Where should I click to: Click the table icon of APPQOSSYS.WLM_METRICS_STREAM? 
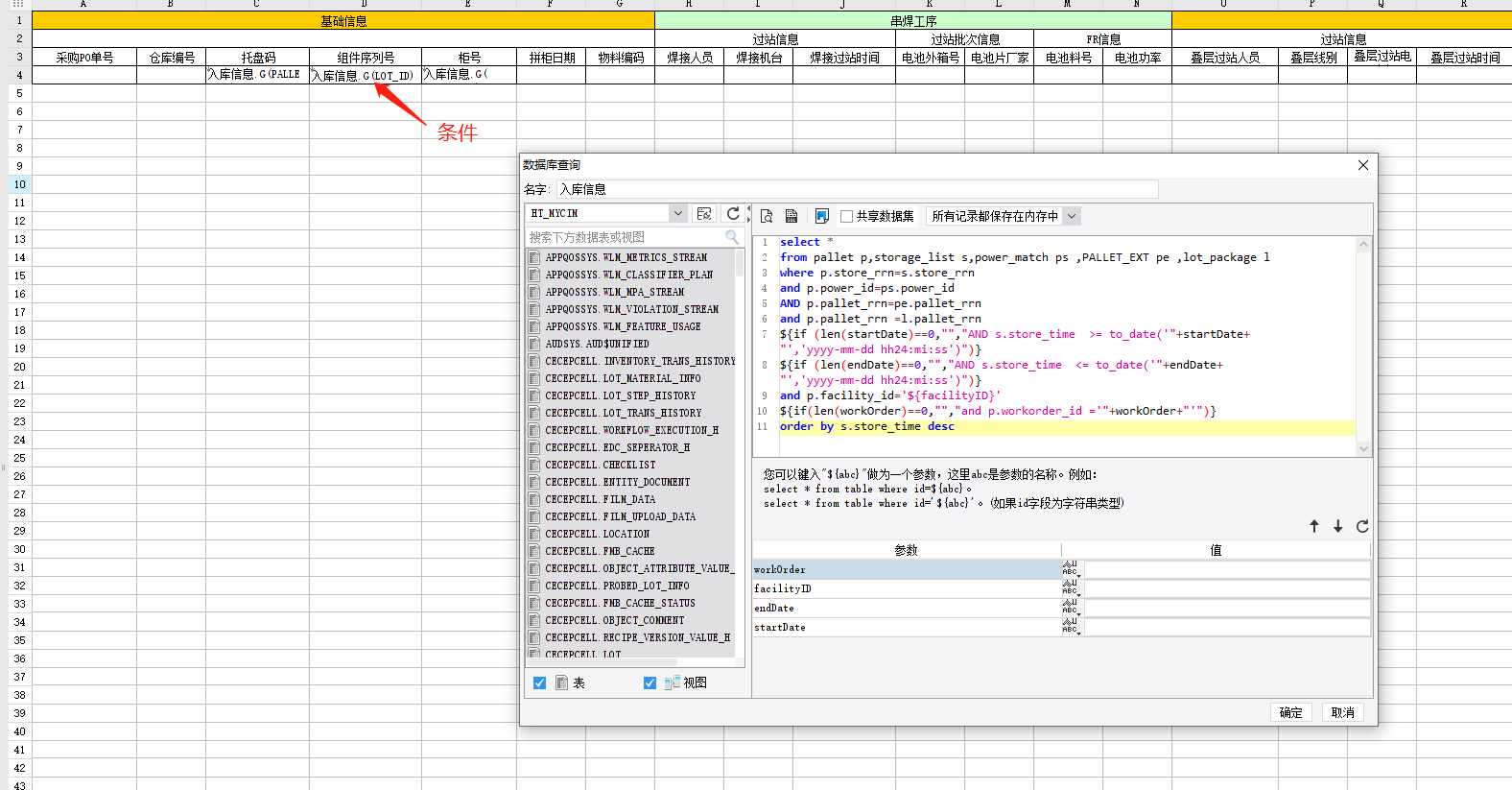tap(534, 257)
